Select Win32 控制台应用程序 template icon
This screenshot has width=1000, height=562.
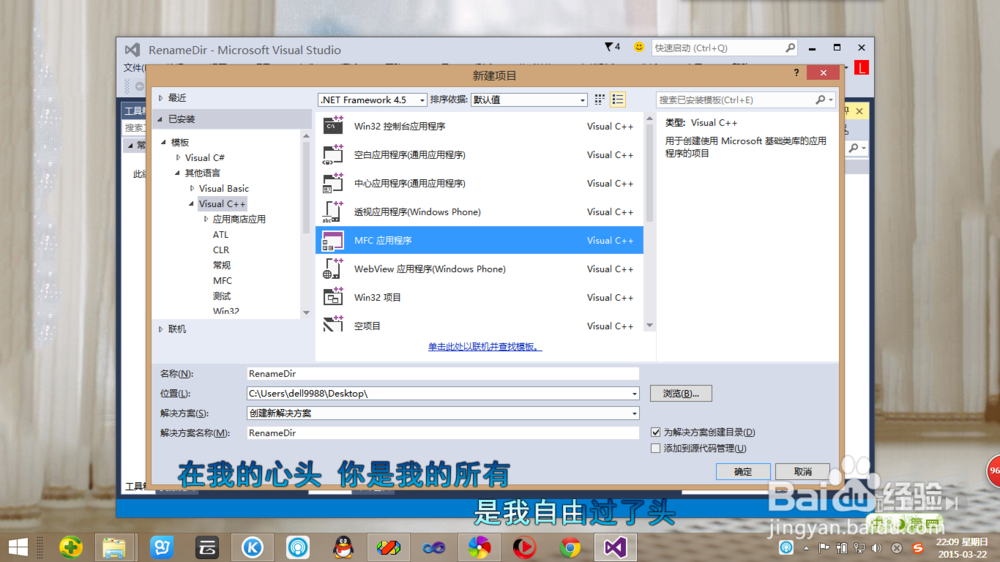coord(333,126)
